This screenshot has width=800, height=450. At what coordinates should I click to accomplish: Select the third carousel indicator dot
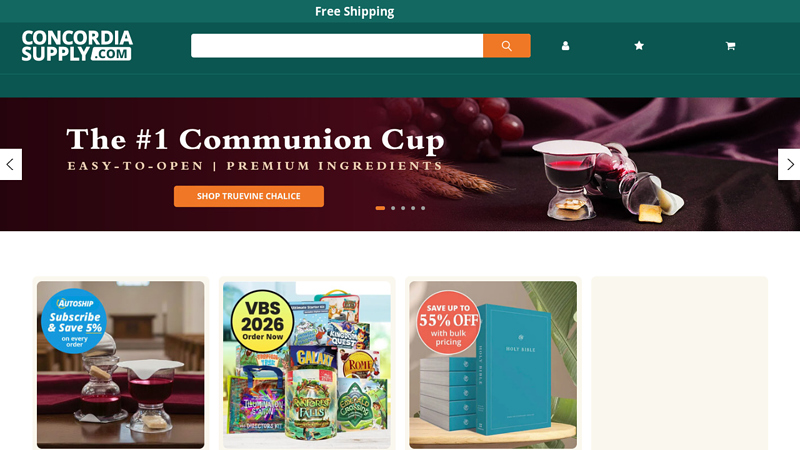(403, 208)
